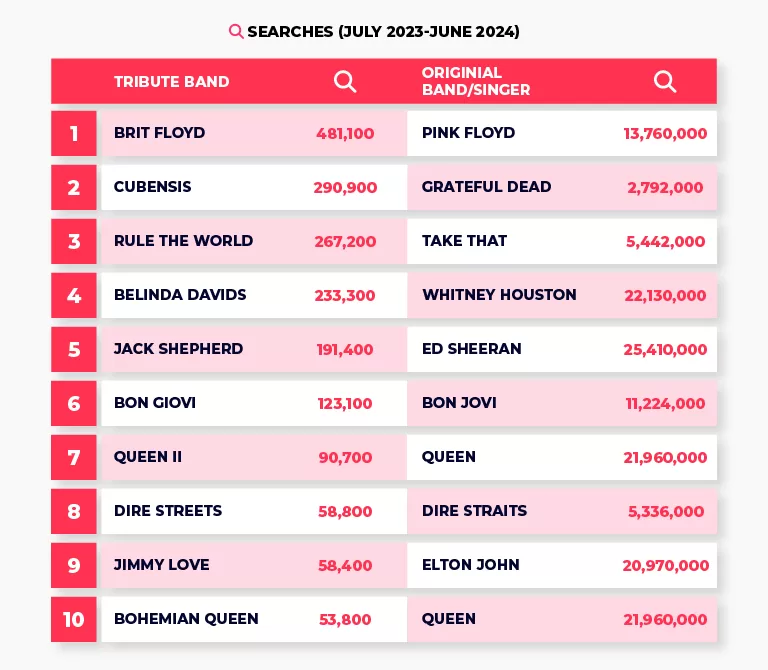The image size is (768, 670).
Task: Select the Tribute Band column header
Action: tap(172, 82)
